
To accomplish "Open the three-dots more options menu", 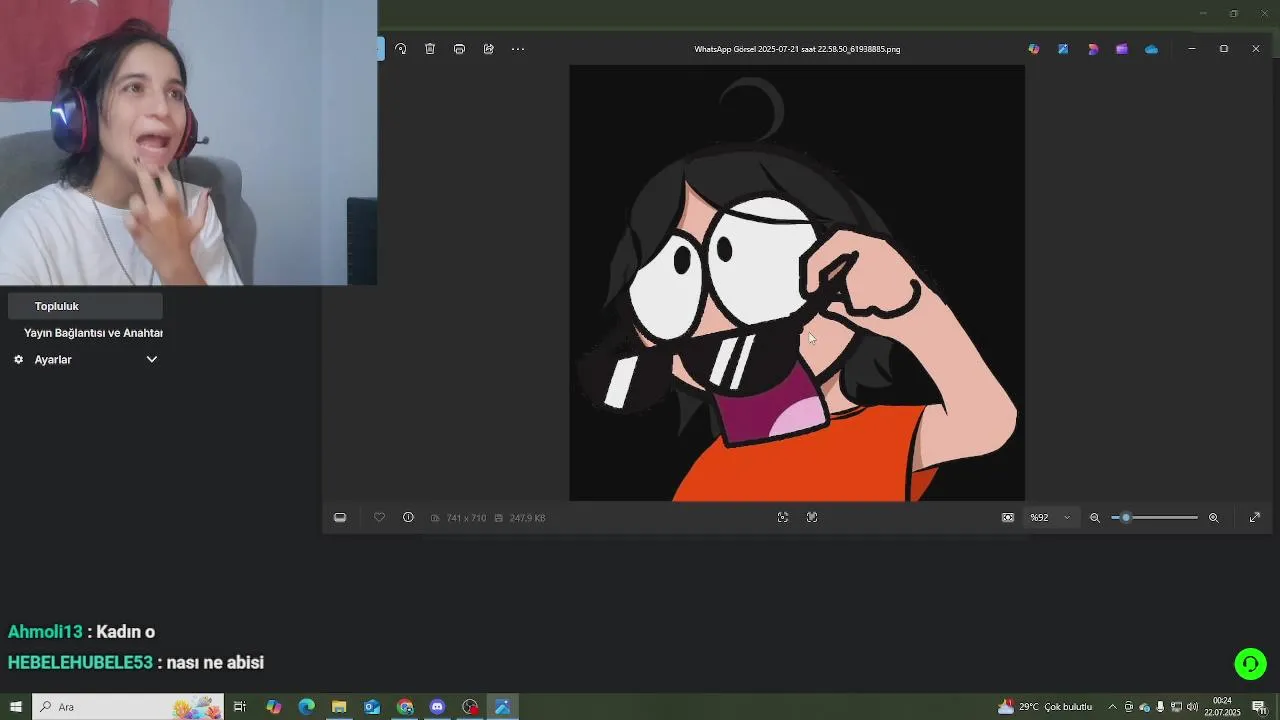I will pos(518,49).
